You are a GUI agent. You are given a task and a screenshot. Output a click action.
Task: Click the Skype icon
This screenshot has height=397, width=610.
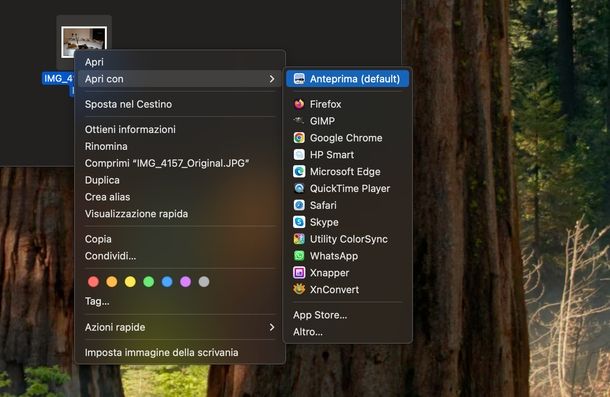coord(299,222)
